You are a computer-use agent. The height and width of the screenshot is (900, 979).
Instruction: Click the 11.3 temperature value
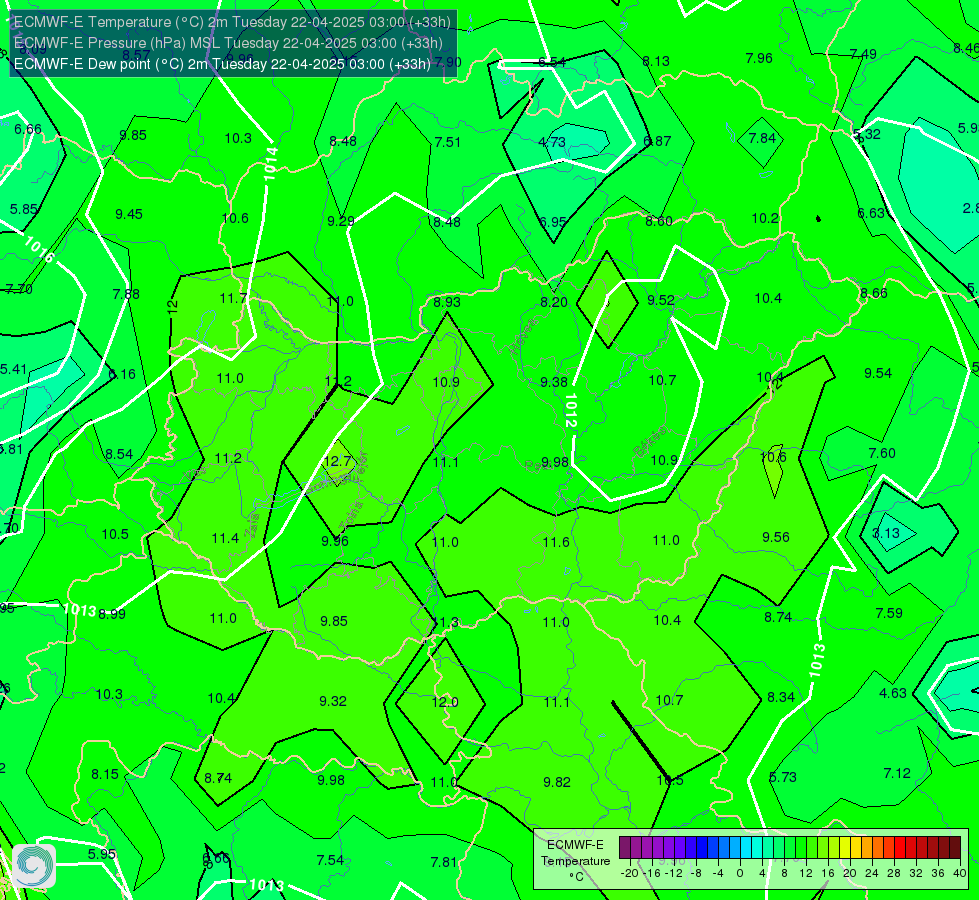[x=448, y=622]
